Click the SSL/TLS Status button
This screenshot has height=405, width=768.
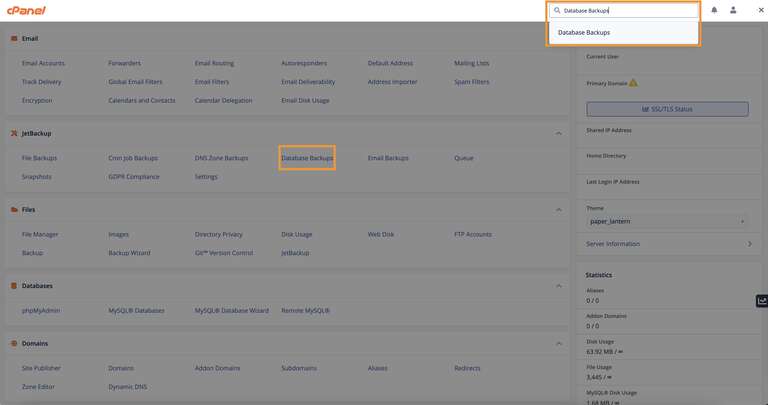click(667, 109)
